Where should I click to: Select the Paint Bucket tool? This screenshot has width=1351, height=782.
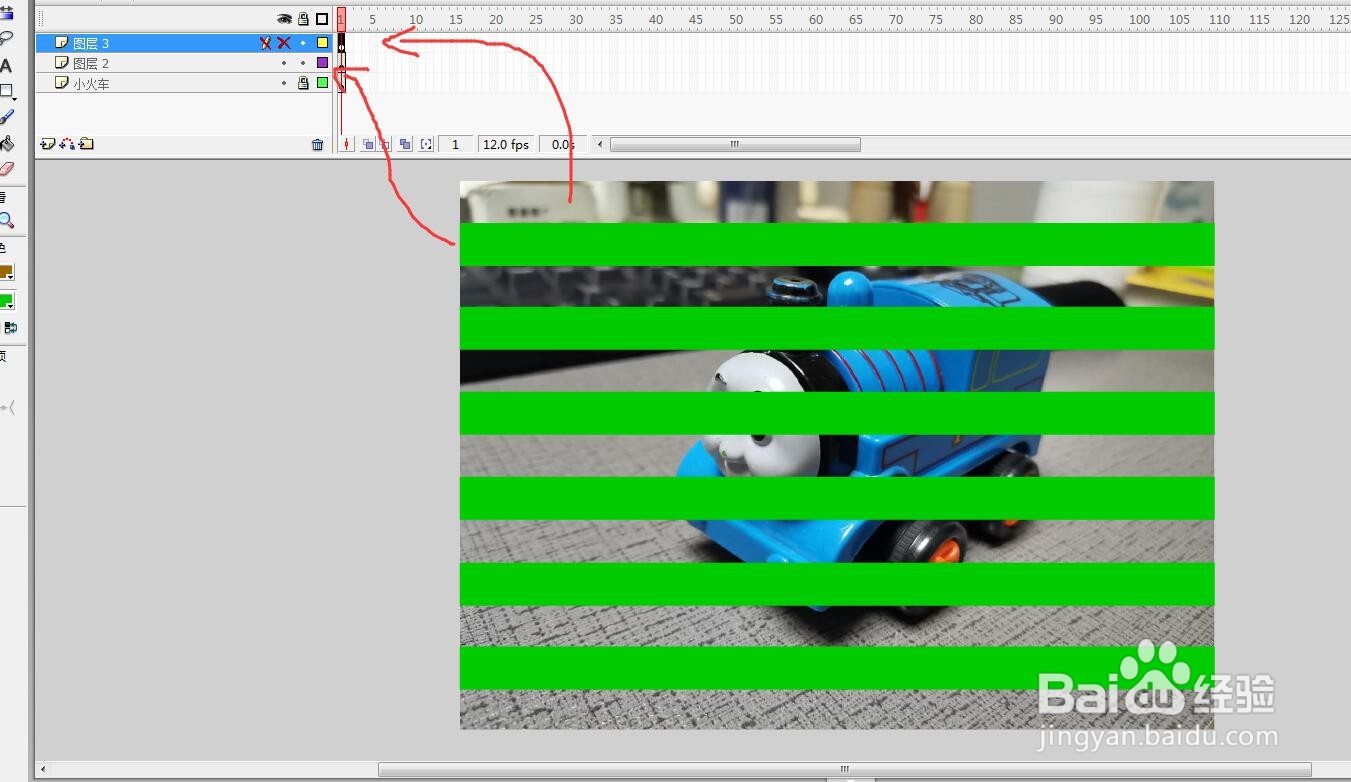click(x=6, y=144)
